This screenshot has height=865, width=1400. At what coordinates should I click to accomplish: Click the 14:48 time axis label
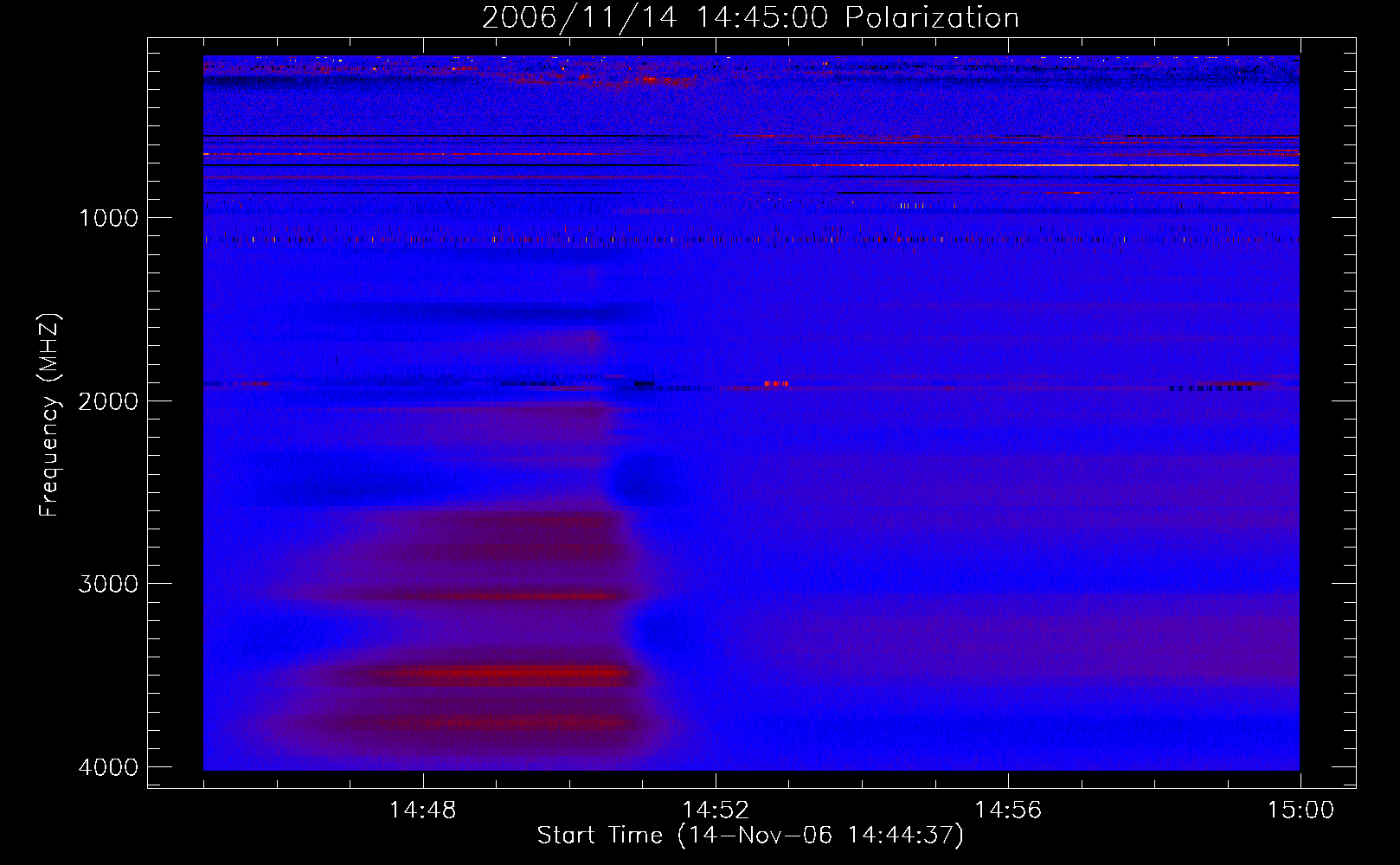pos(422,811)
